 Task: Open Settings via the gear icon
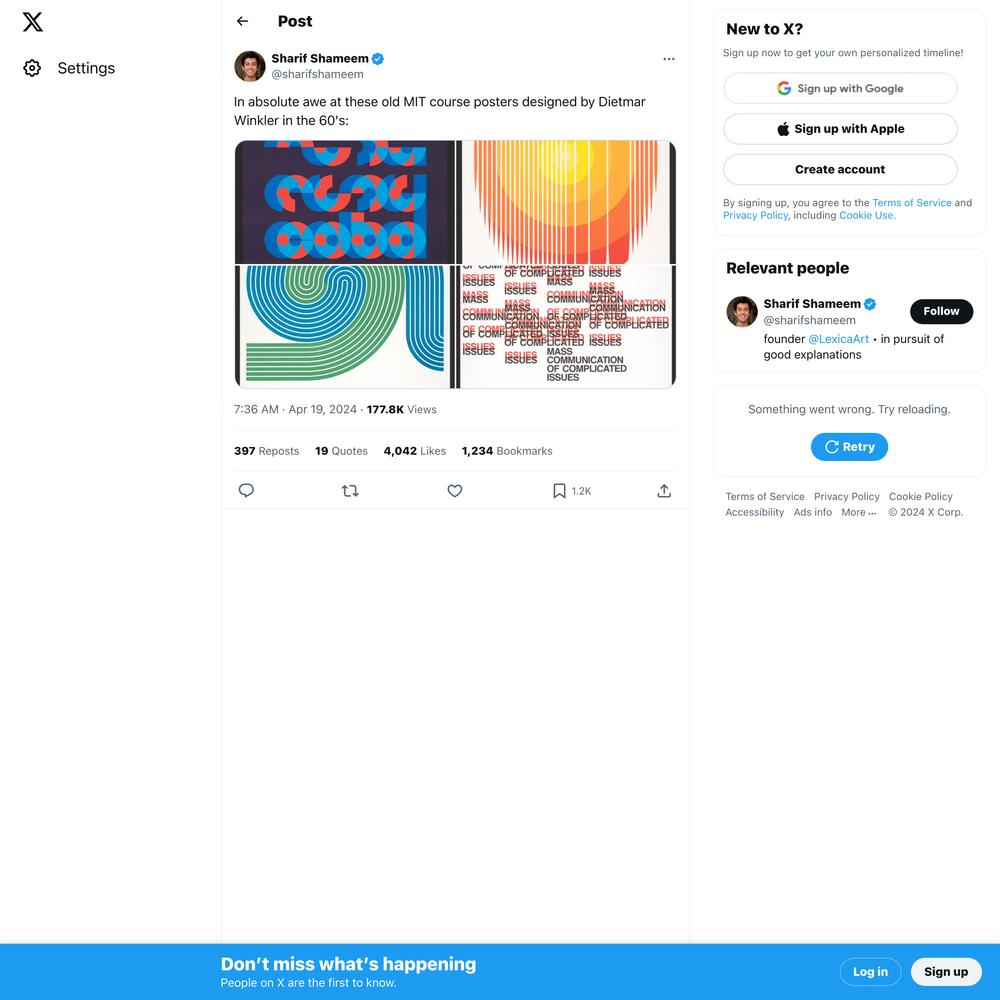[32, 68]
